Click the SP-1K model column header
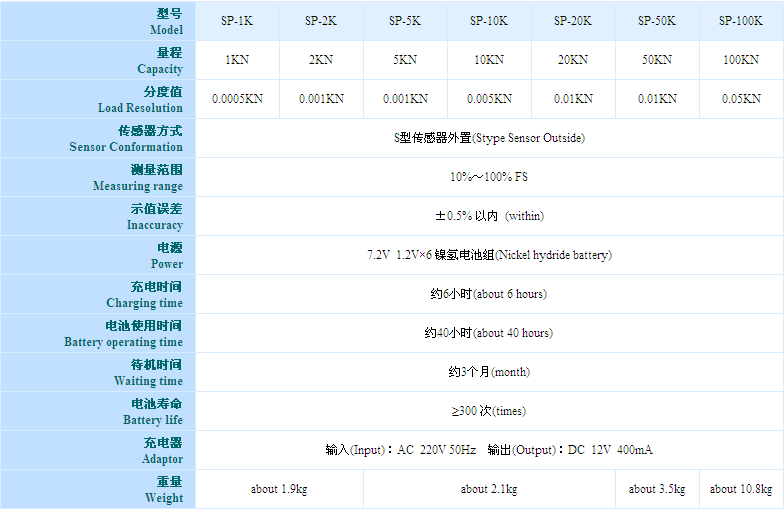This screenshot has height=509, width=784. [237, 21]
